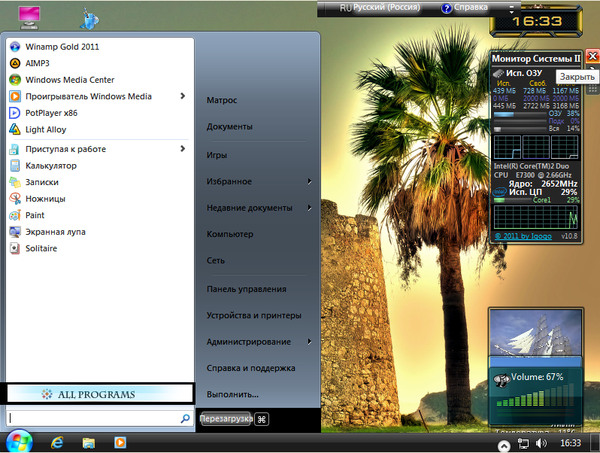This screenshot has width=600, height=453.
Task: Open Ножницы snipping tool
Action: 46,199
